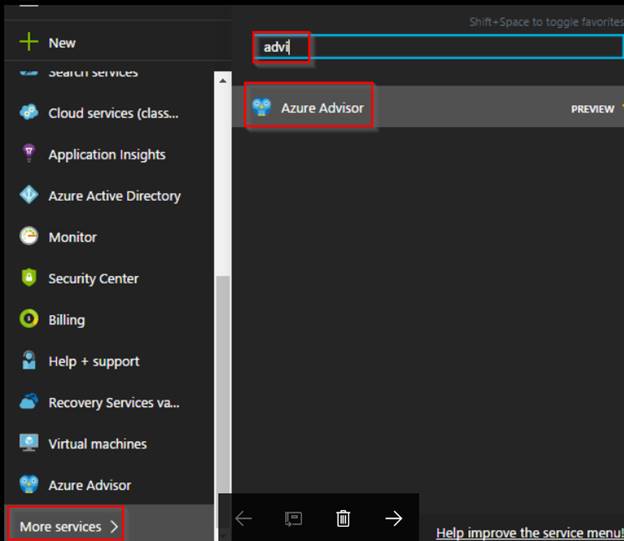Open Security Center from sidebar
624x541 pixels.
pyautogui.click(x=94, y=279)
